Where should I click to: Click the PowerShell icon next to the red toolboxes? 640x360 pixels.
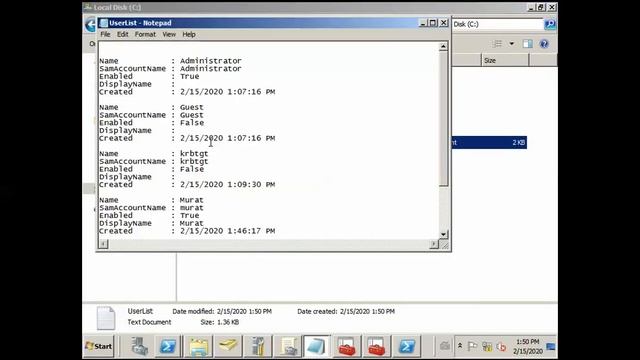[x=407, y=346]
